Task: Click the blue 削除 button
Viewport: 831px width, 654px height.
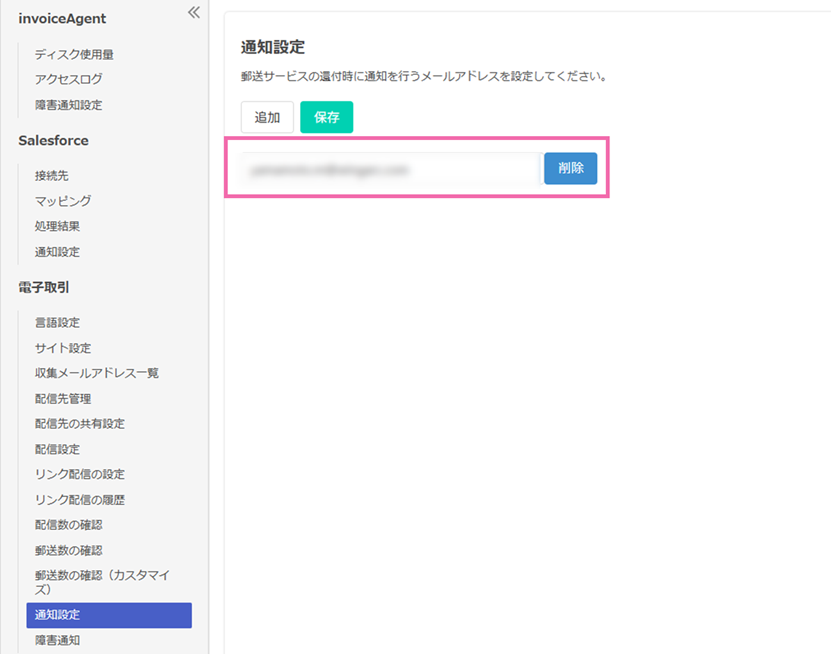Action: (x=570, y=169)
